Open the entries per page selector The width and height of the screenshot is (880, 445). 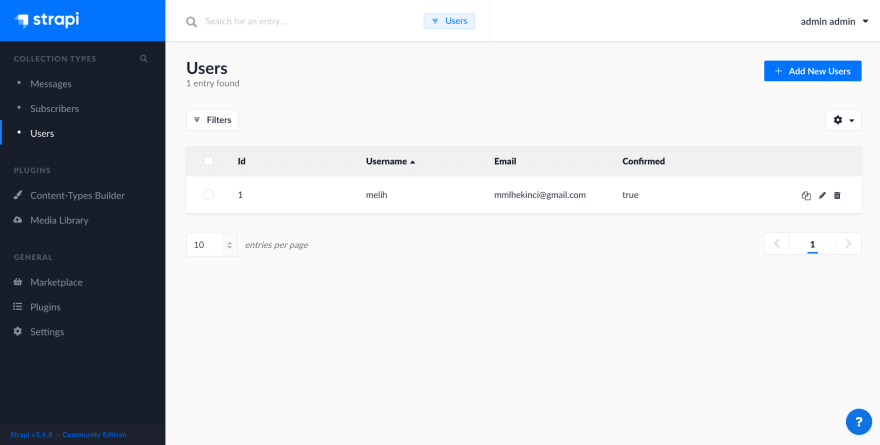pyautogui.click(x=212, y=245)
